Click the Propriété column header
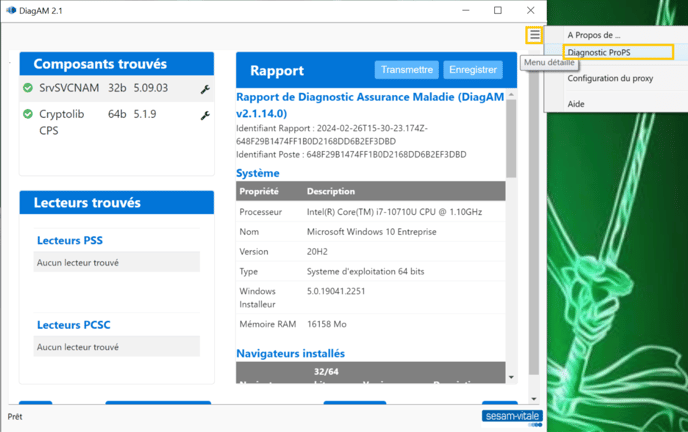 point(259,191)
